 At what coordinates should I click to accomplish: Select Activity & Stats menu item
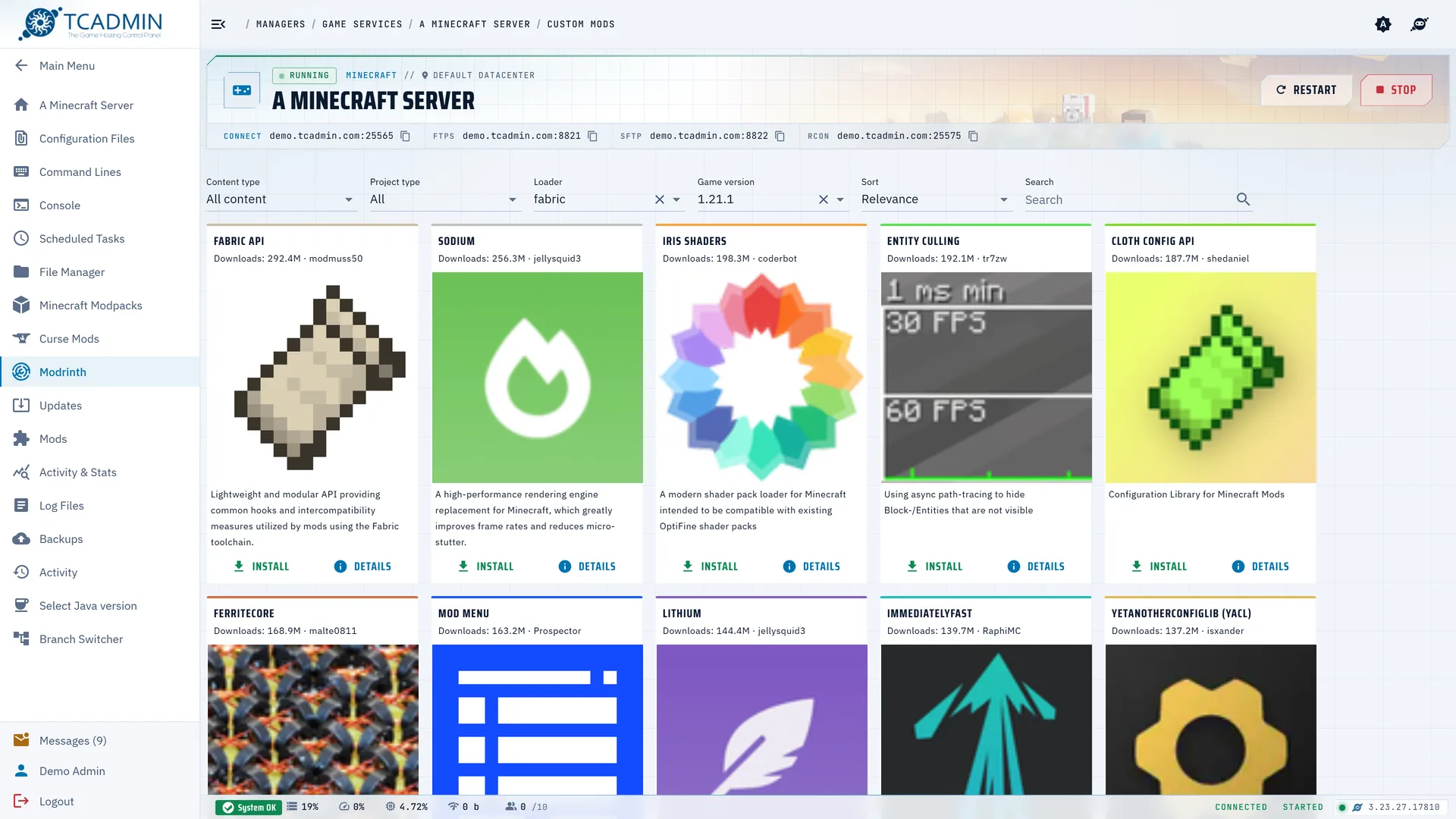coord(99,472)
